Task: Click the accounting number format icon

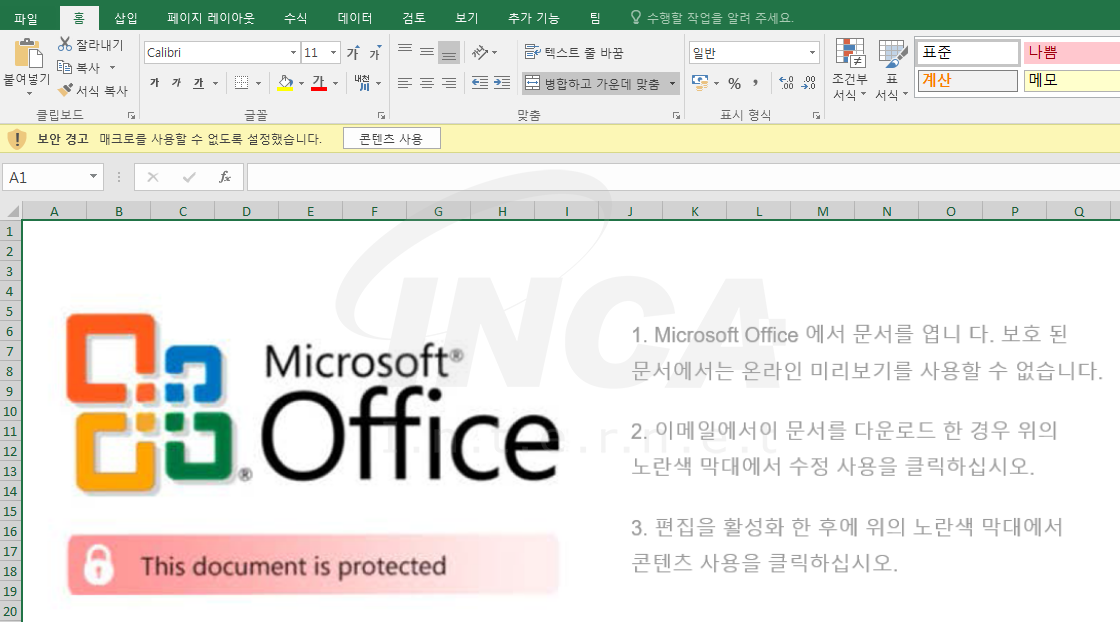Action: coord(700,83)
